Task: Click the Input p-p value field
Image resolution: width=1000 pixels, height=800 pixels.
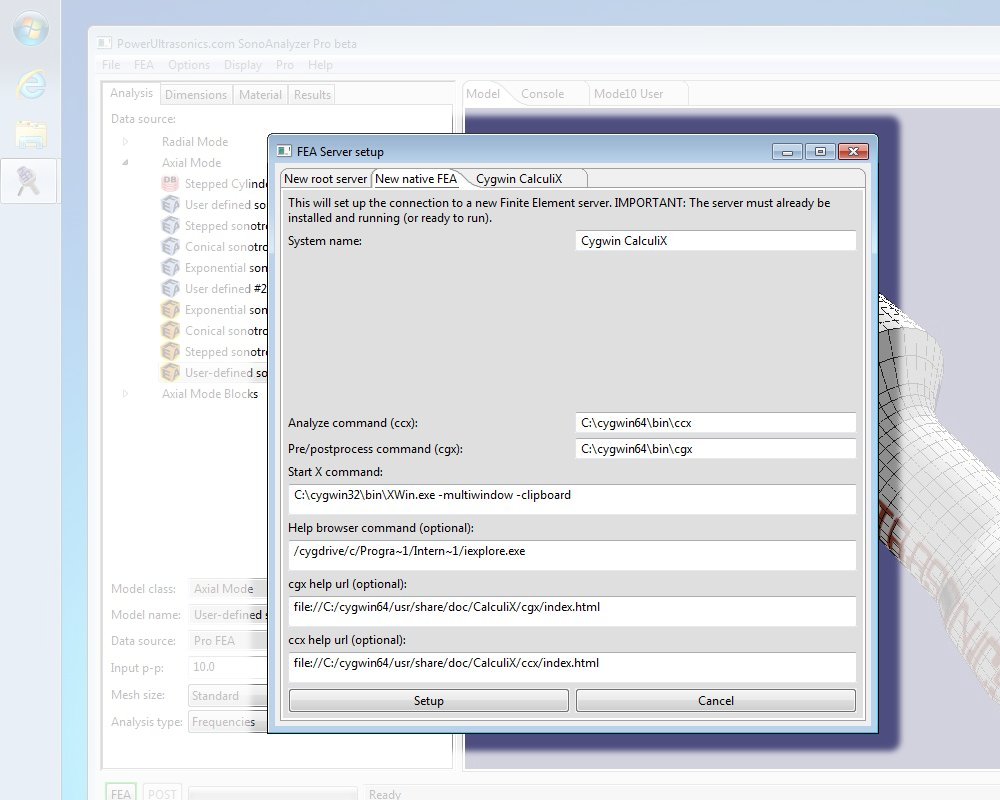Action: (x=228, y=667)
